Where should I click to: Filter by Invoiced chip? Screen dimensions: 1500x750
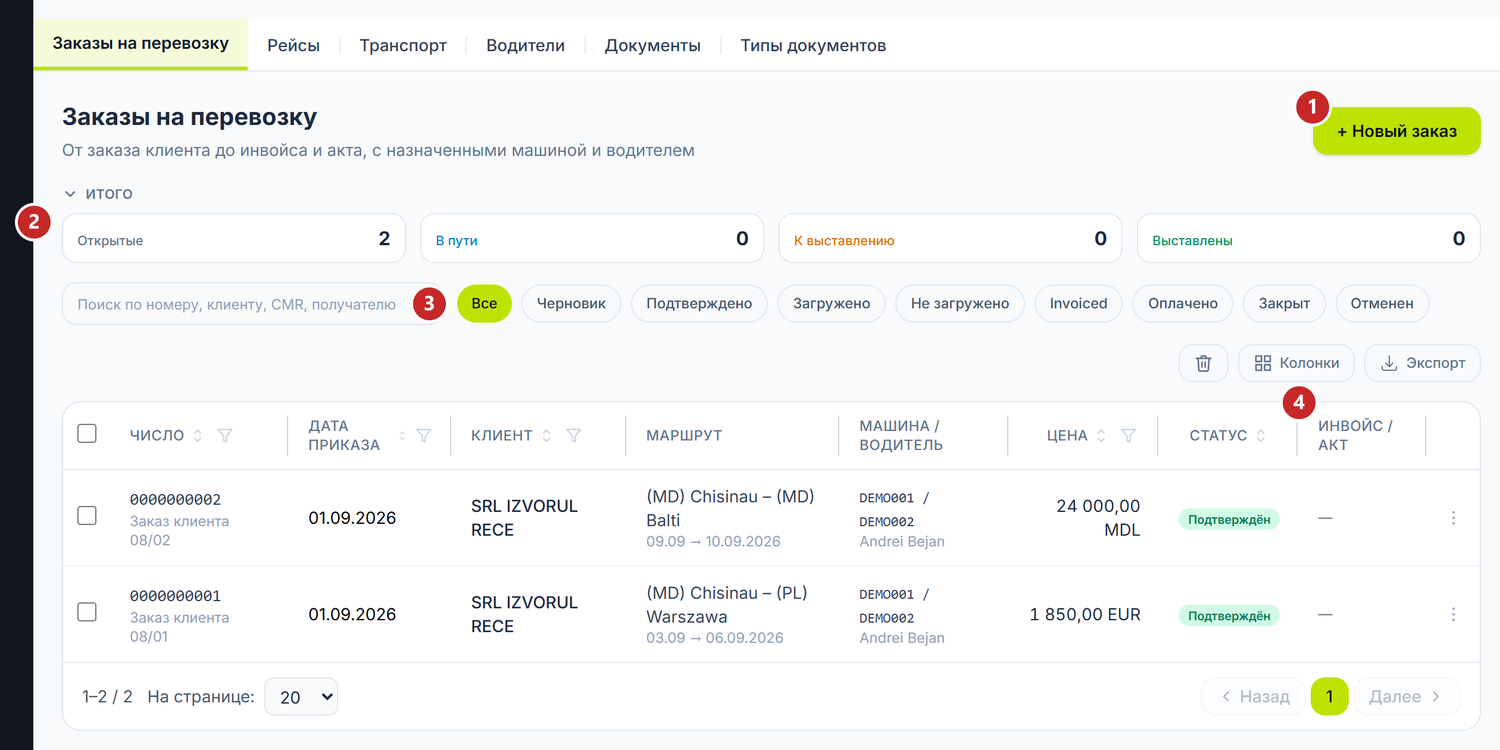click(x=1078, y=303)
